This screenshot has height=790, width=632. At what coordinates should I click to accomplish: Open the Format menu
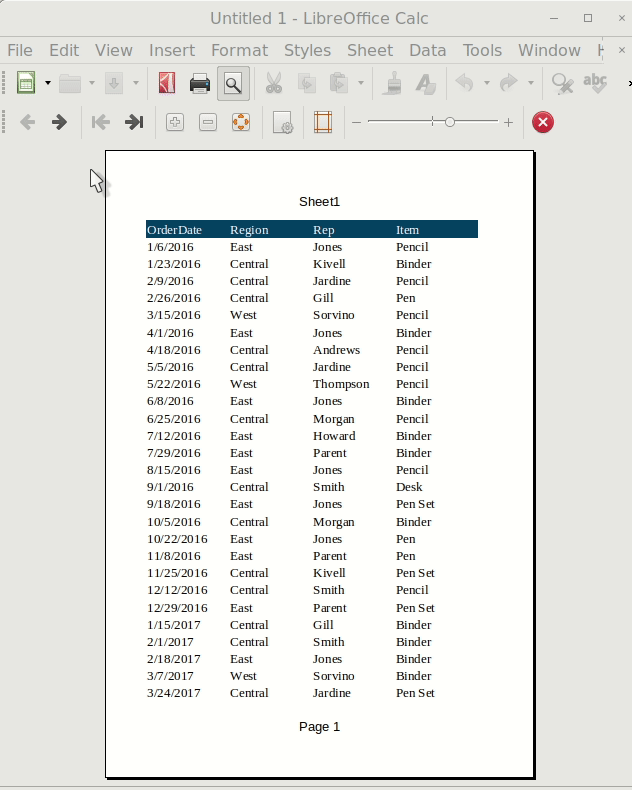[x=239, y=50]
